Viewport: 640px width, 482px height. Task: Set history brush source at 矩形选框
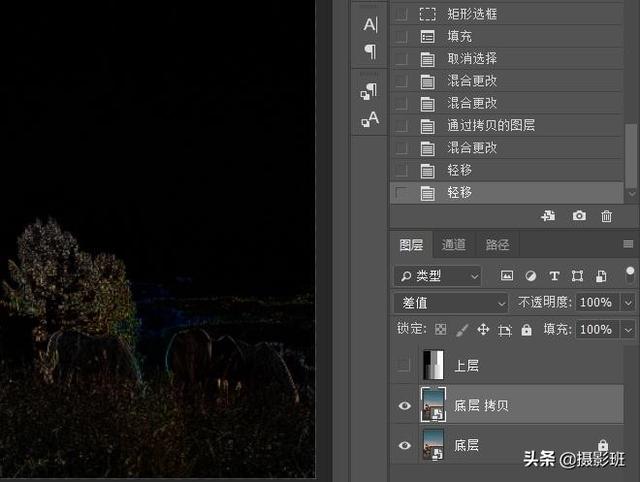point(402,14)
